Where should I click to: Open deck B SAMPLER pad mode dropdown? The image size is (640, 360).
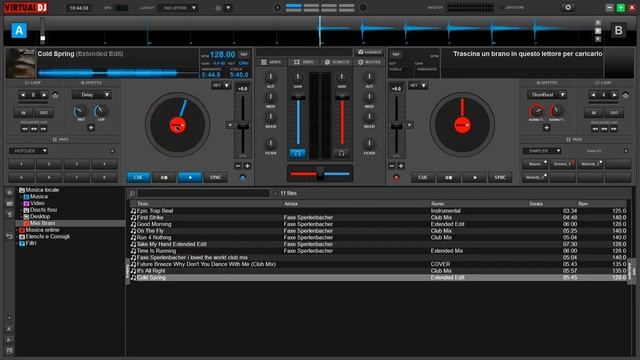[542, 151]
